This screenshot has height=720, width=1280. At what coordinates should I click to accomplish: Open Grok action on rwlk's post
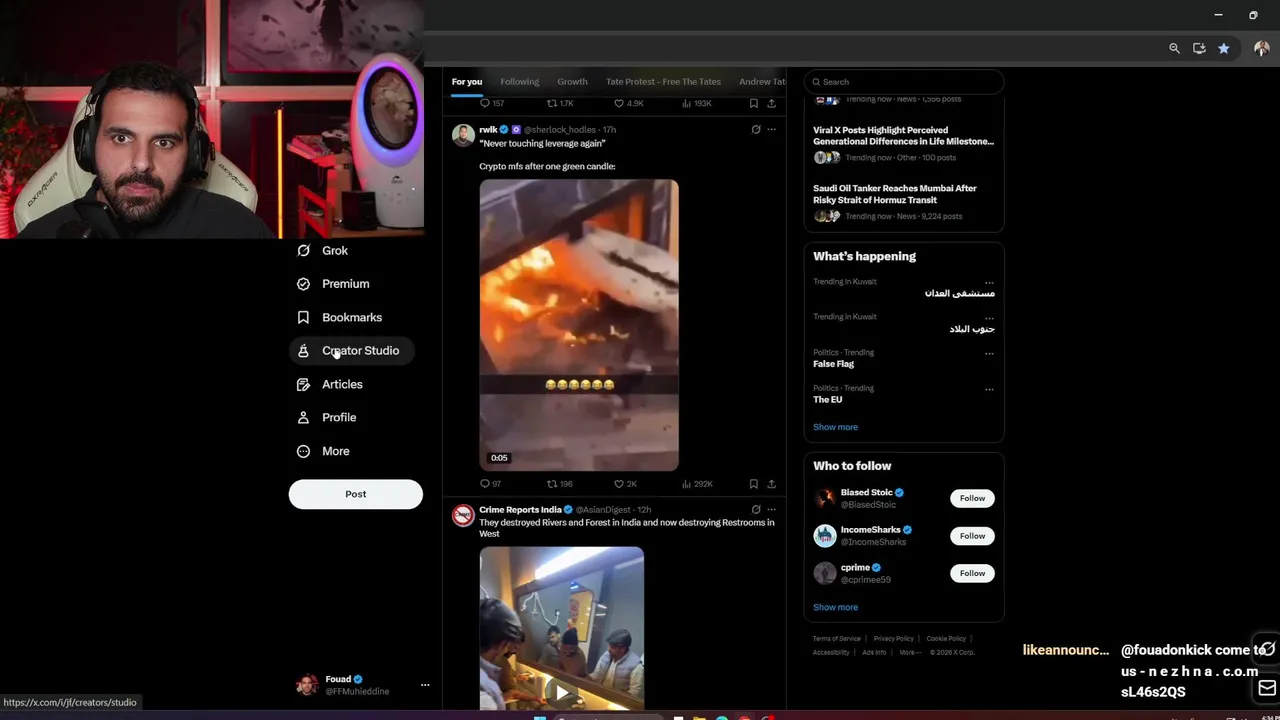(756, 130)
